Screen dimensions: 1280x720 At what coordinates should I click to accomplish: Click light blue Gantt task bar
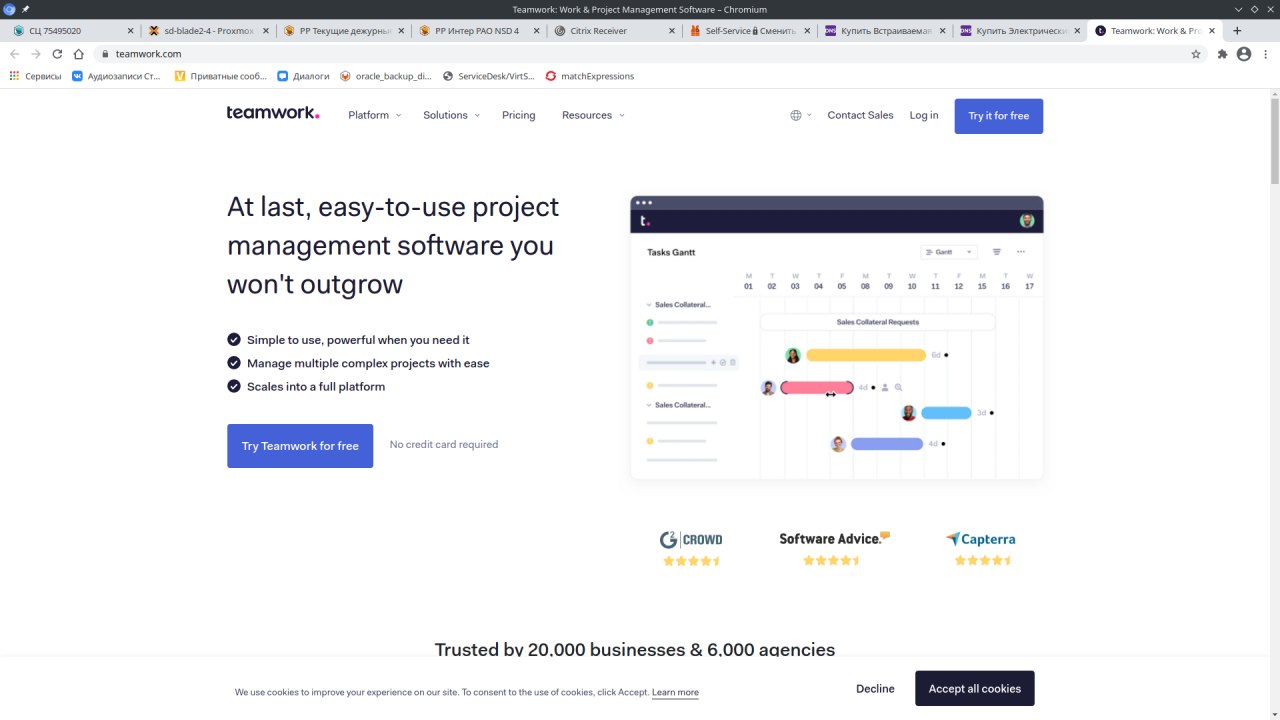[946, 413]
